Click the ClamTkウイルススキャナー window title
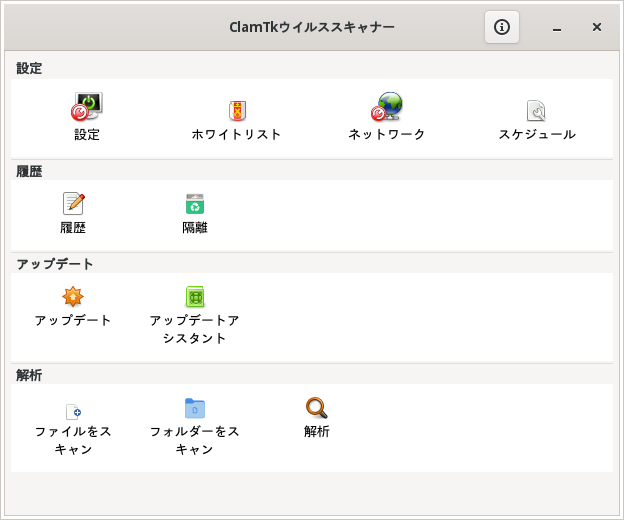 [x=312, y=27]
